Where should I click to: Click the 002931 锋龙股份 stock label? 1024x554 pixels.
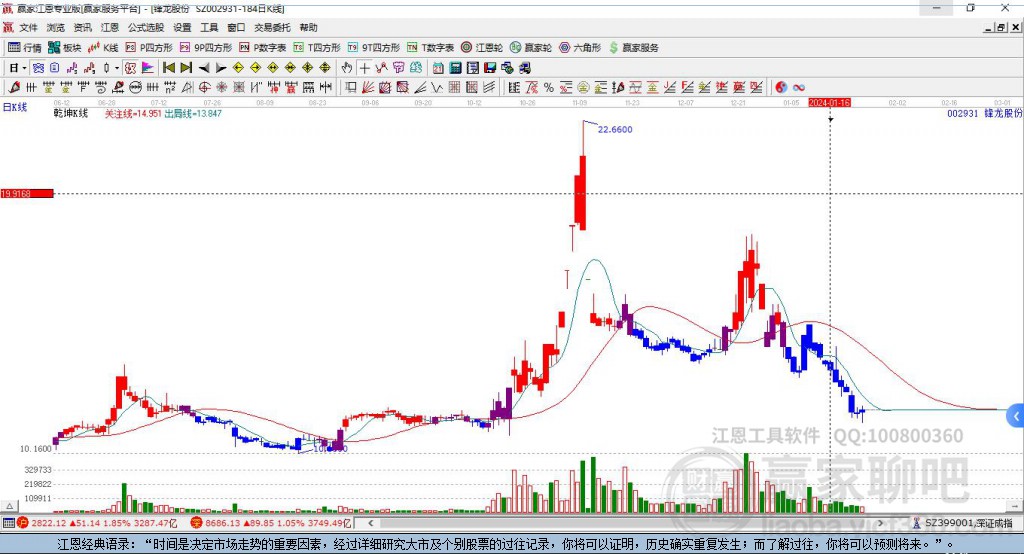point(984,113)
